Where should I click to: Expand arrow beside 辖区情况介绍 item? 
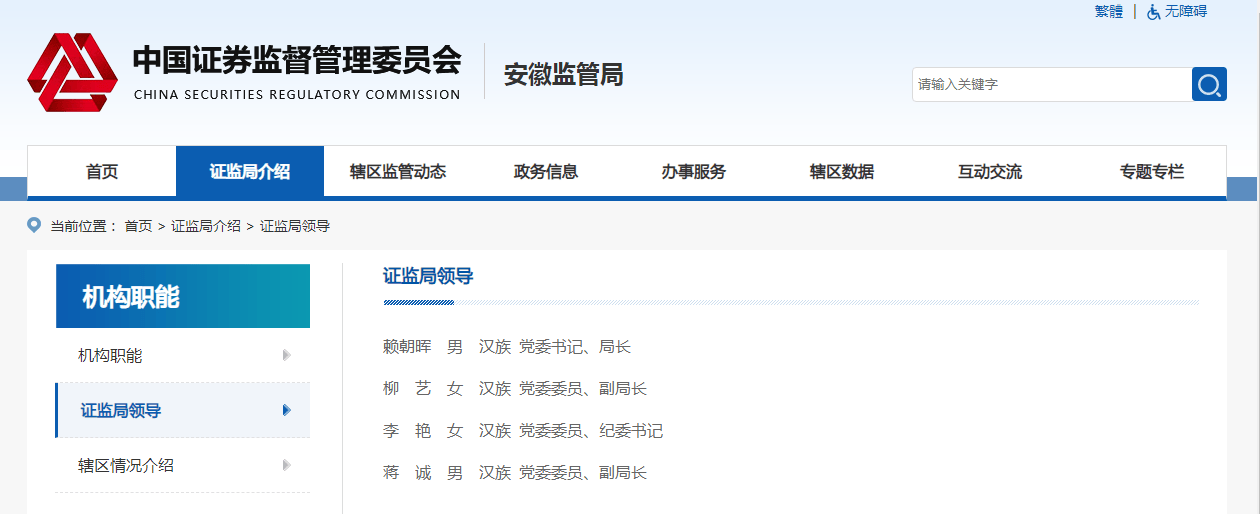287,465
